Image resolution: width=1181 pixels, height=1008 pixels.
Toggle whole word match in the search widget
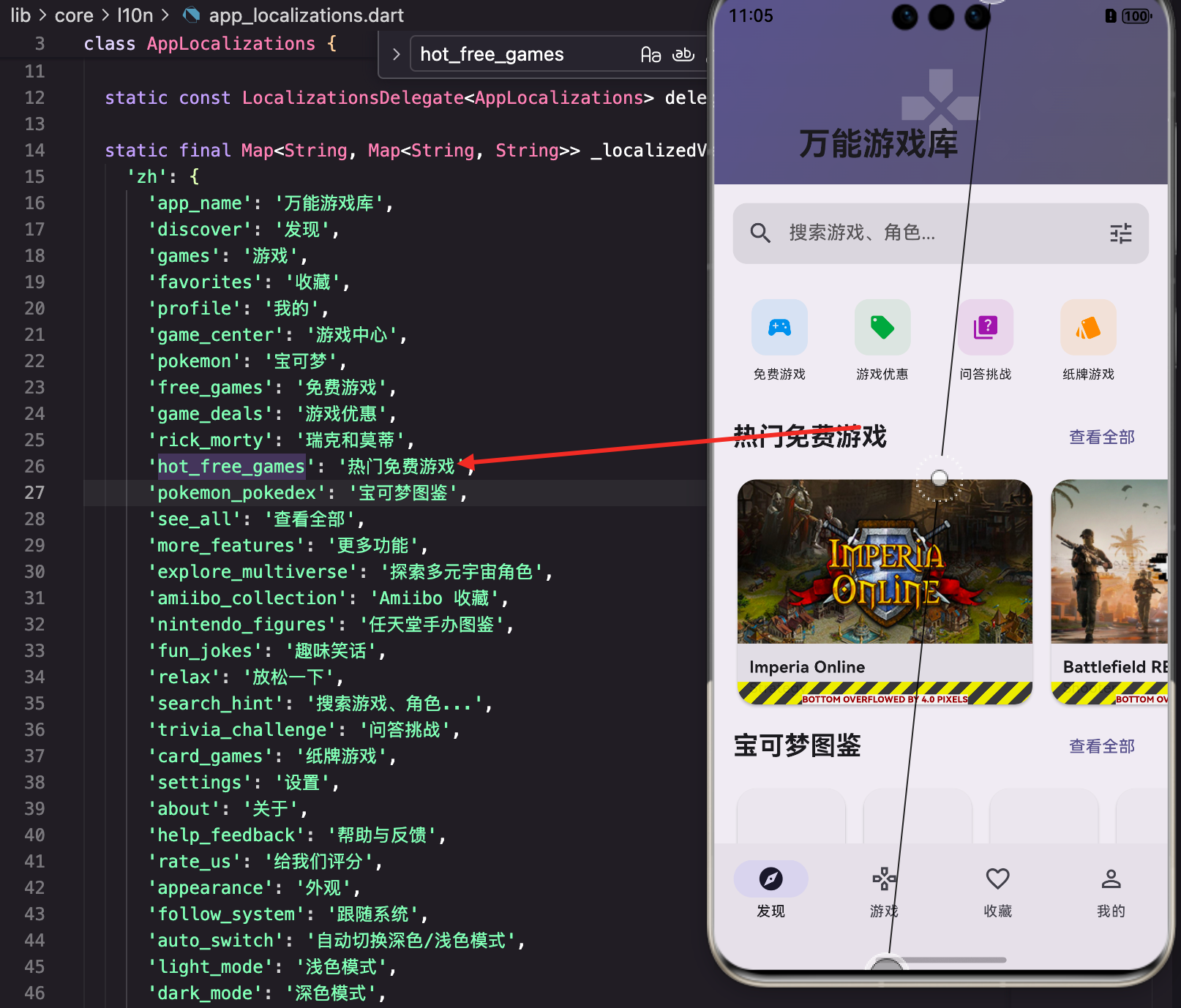[x=683, y=53]
